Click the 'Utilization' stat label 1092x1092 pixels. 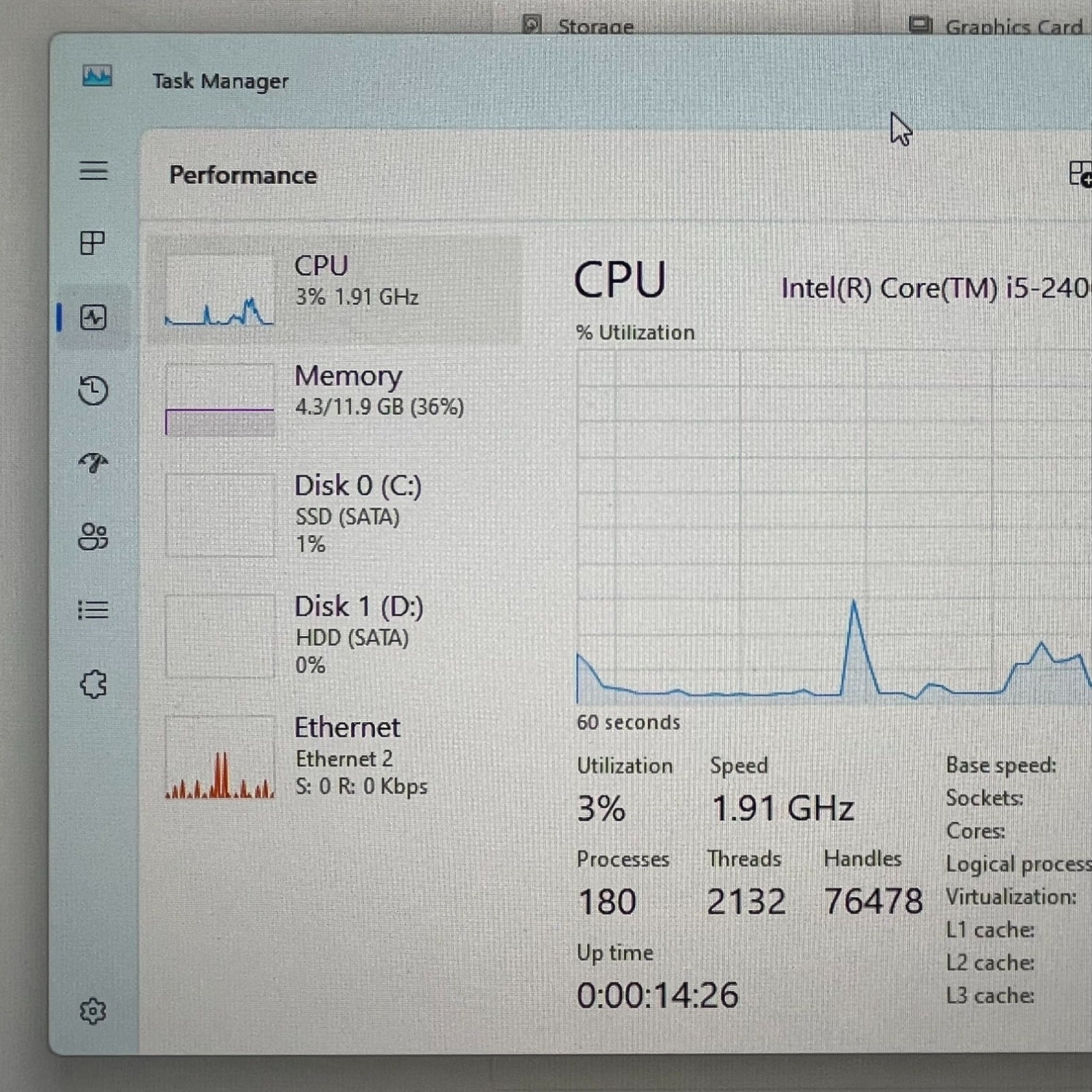click(x=625, y=766)
